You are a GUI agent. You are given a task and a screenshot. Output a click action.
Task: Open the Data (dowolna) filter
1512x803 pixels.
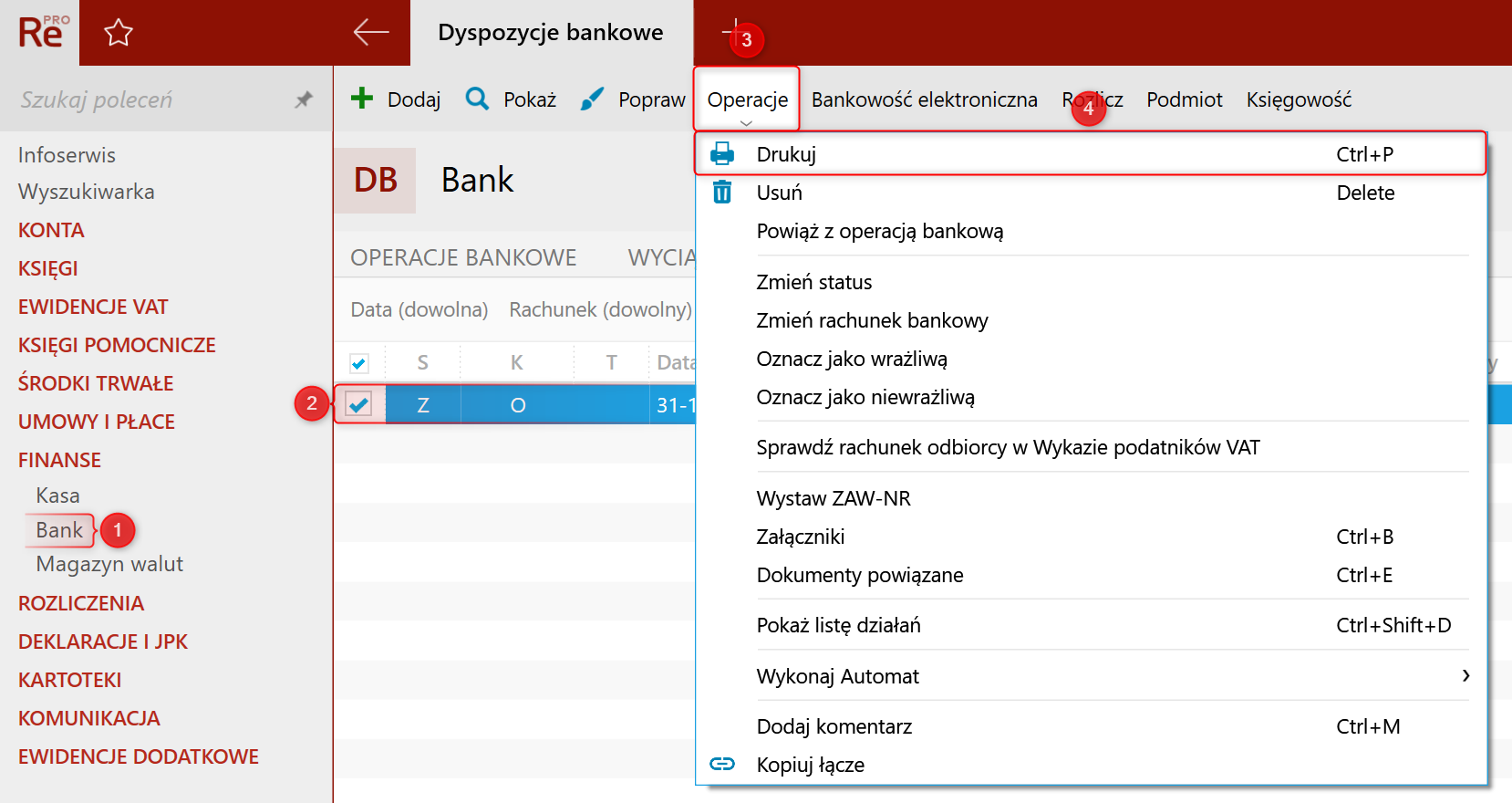(x=419, y=309)
